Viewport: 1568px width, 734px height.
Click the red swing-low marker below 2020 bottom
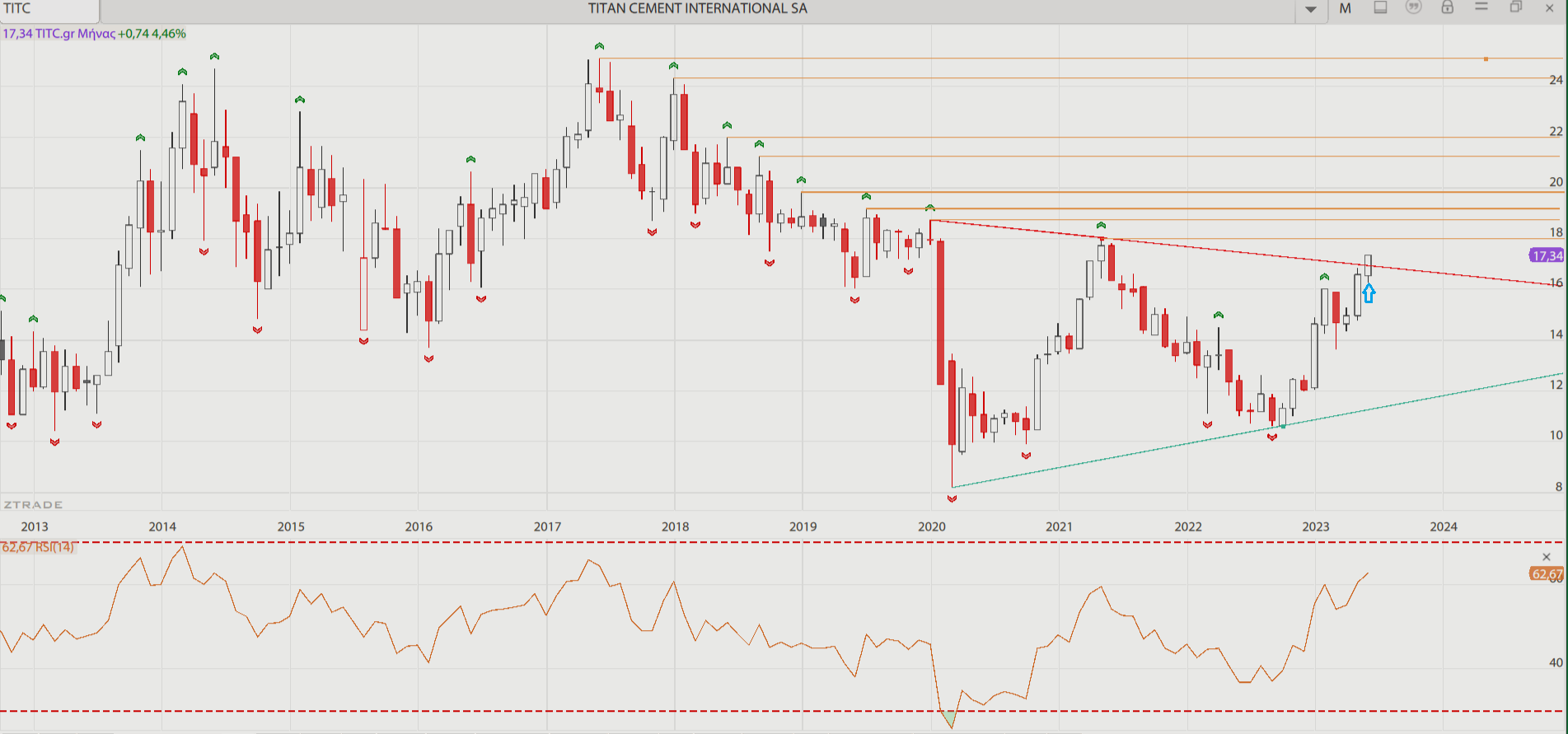tap(953, 498)
